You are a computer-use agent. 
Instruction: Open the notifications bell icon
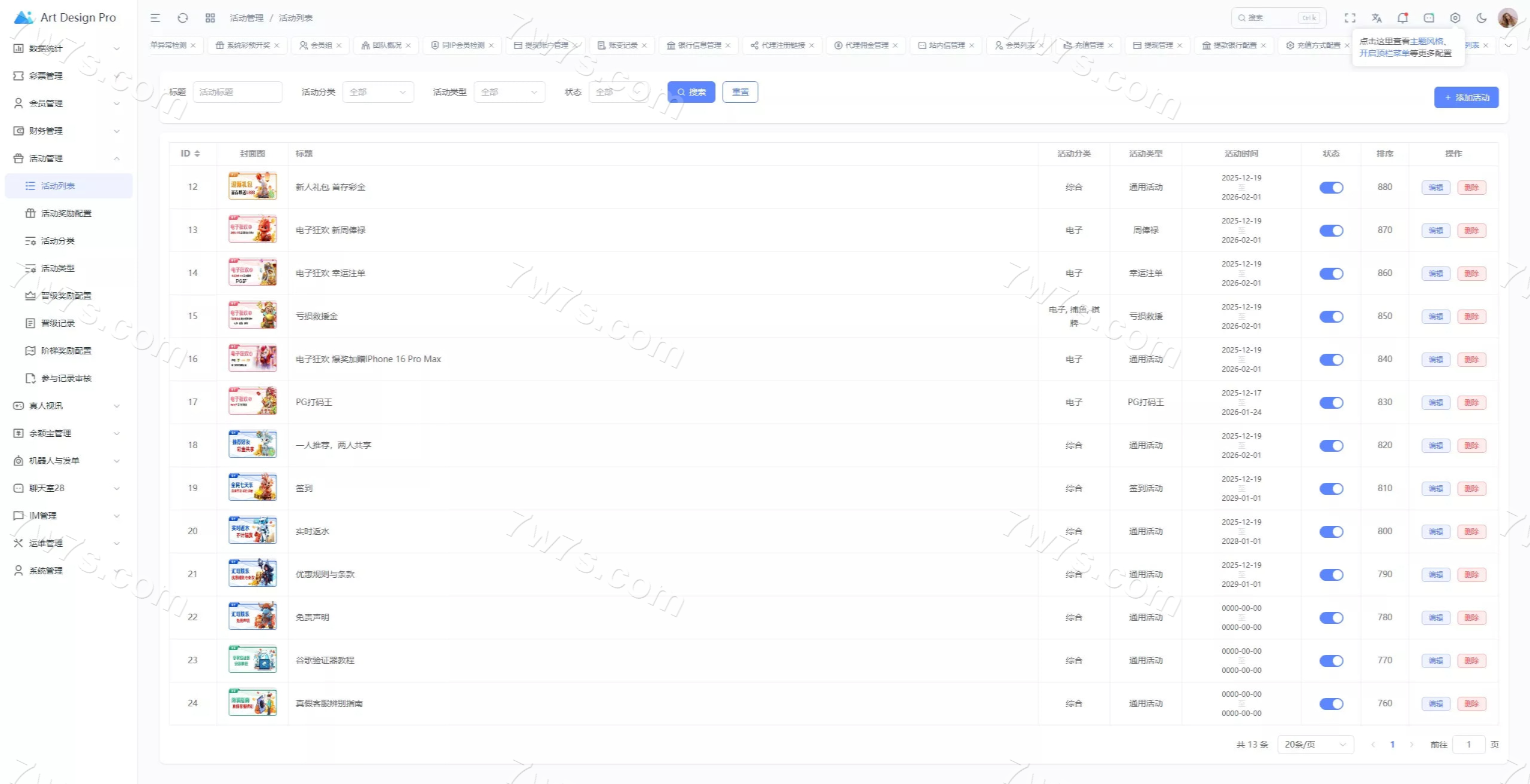tap(1403, 18)
